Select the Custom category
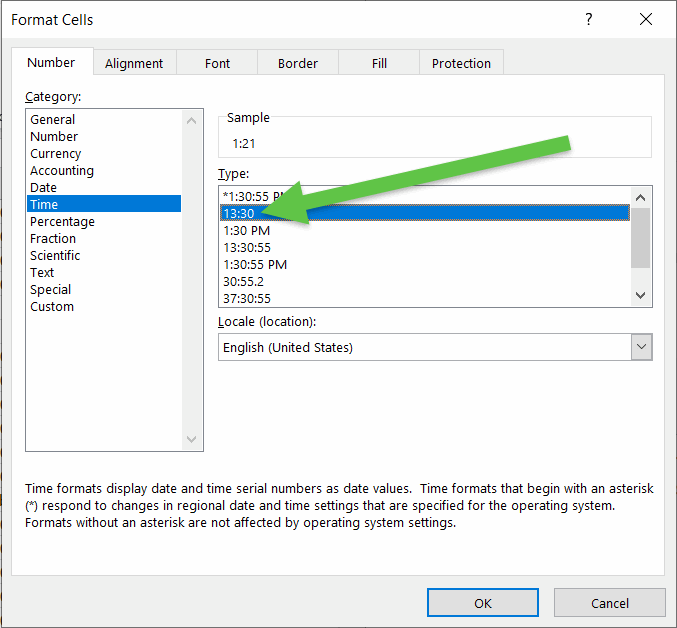The height and width of the screenshot is (628, 677). pyautogui.click(x=52, y=307)
